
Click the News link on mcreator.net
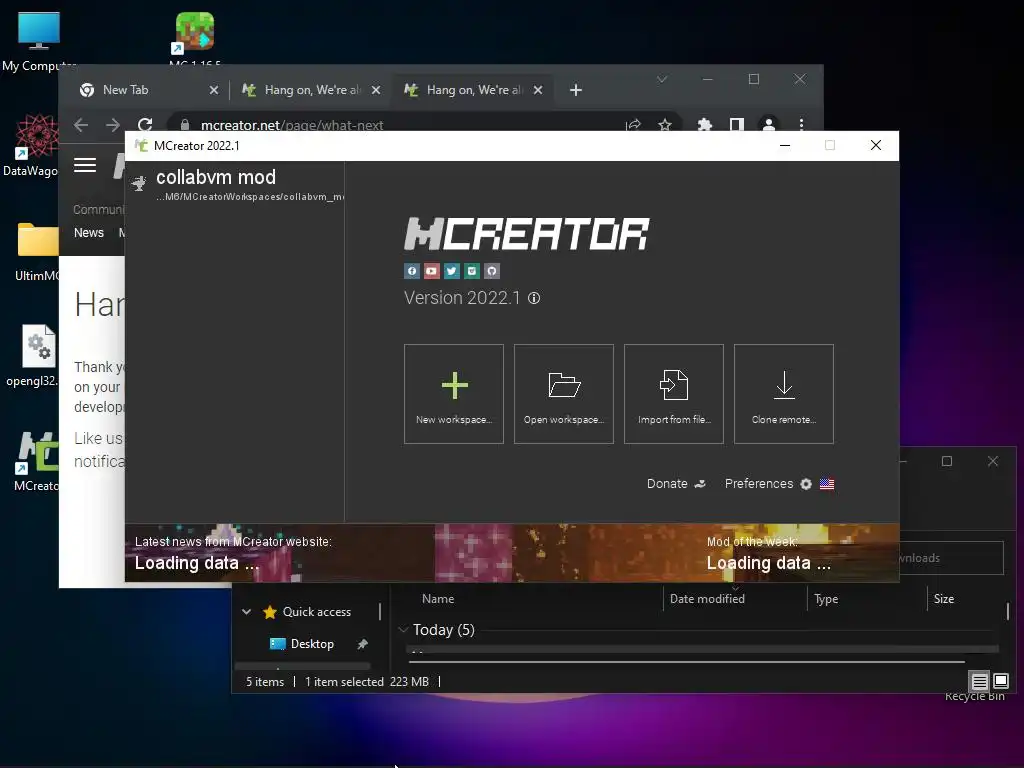[89, 233]
